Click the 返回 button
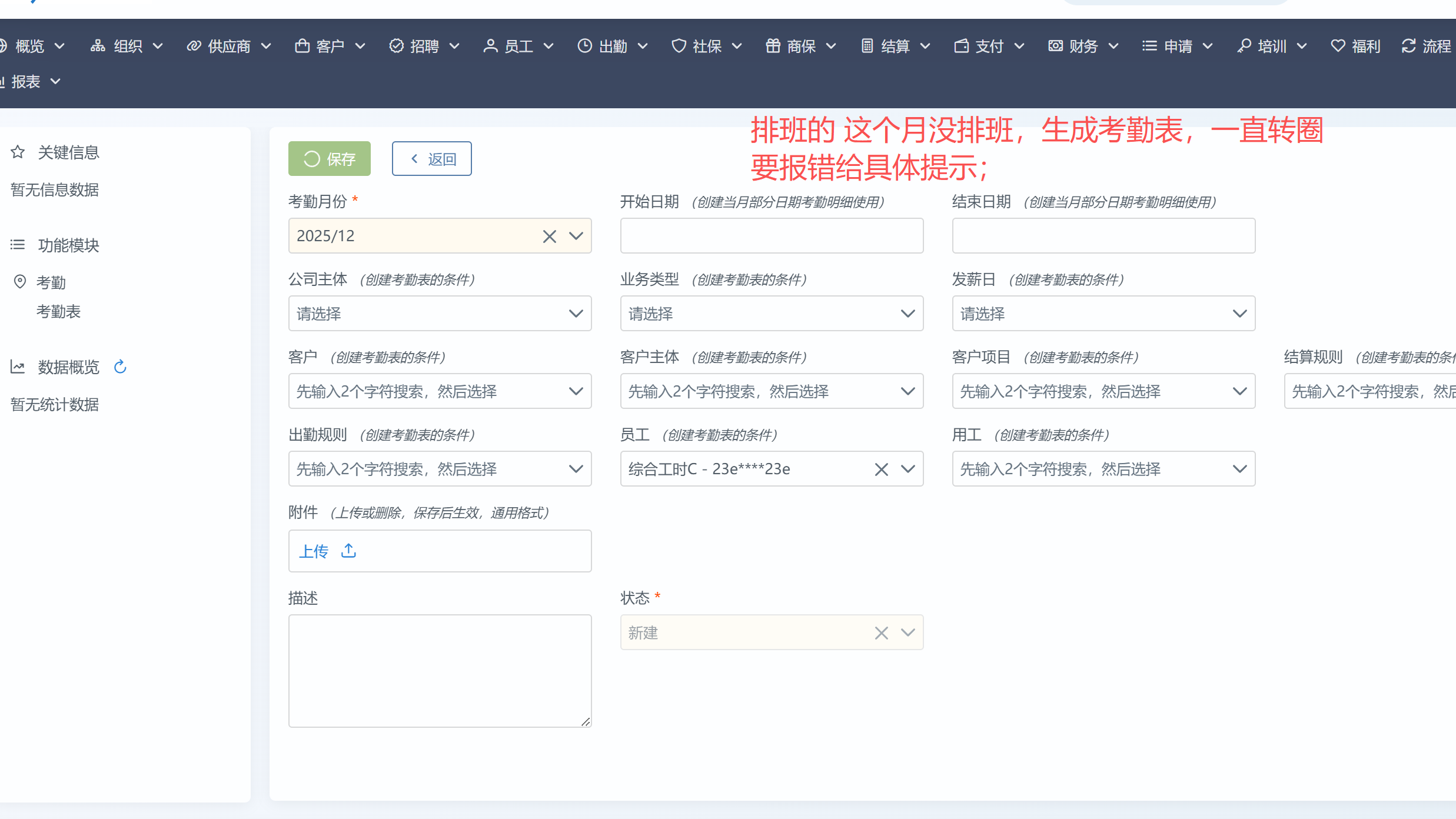 pyautogui.click(x=432, y=159)
